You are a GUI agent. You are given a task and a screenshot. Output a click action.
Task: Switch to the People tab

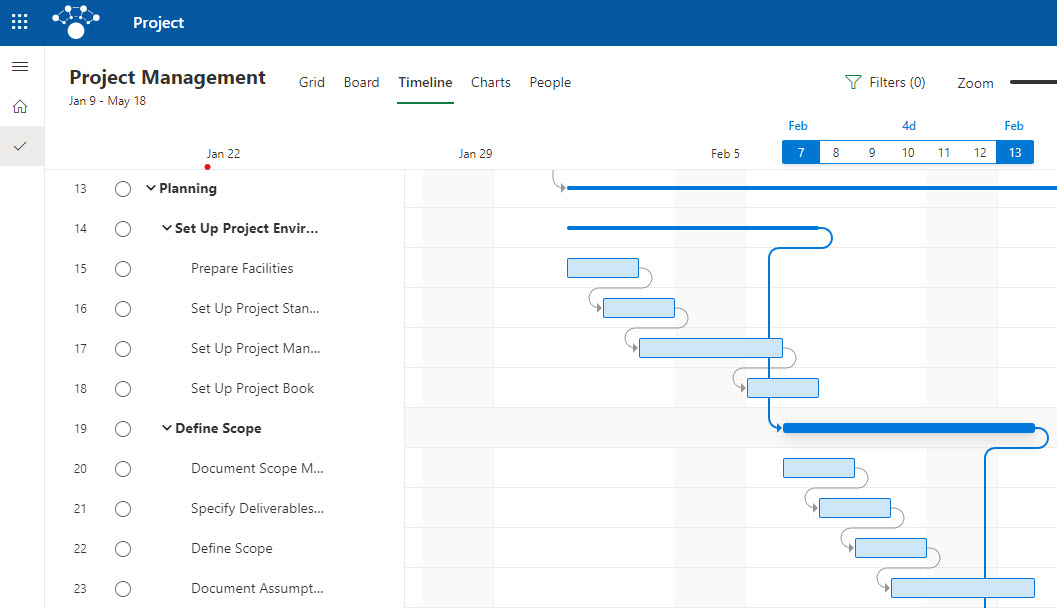pos(550,82)
